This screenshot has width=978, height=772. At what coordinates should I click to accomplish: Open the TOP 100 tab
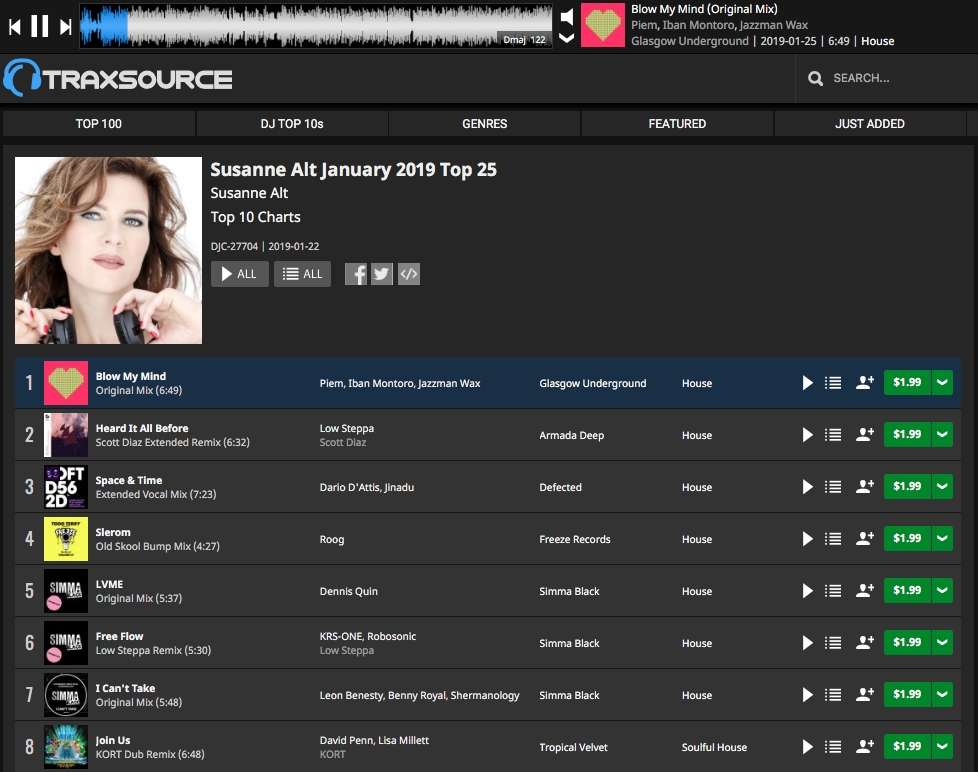(99, 123)
